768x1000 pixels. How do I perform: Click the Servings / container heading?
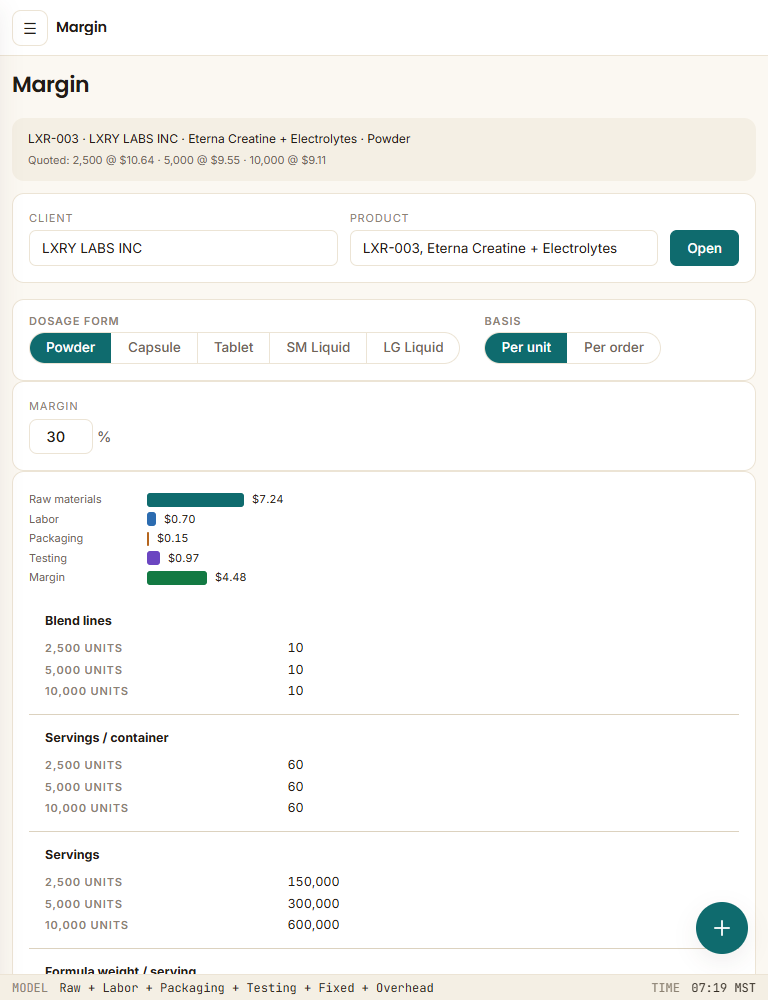[107, 738]
